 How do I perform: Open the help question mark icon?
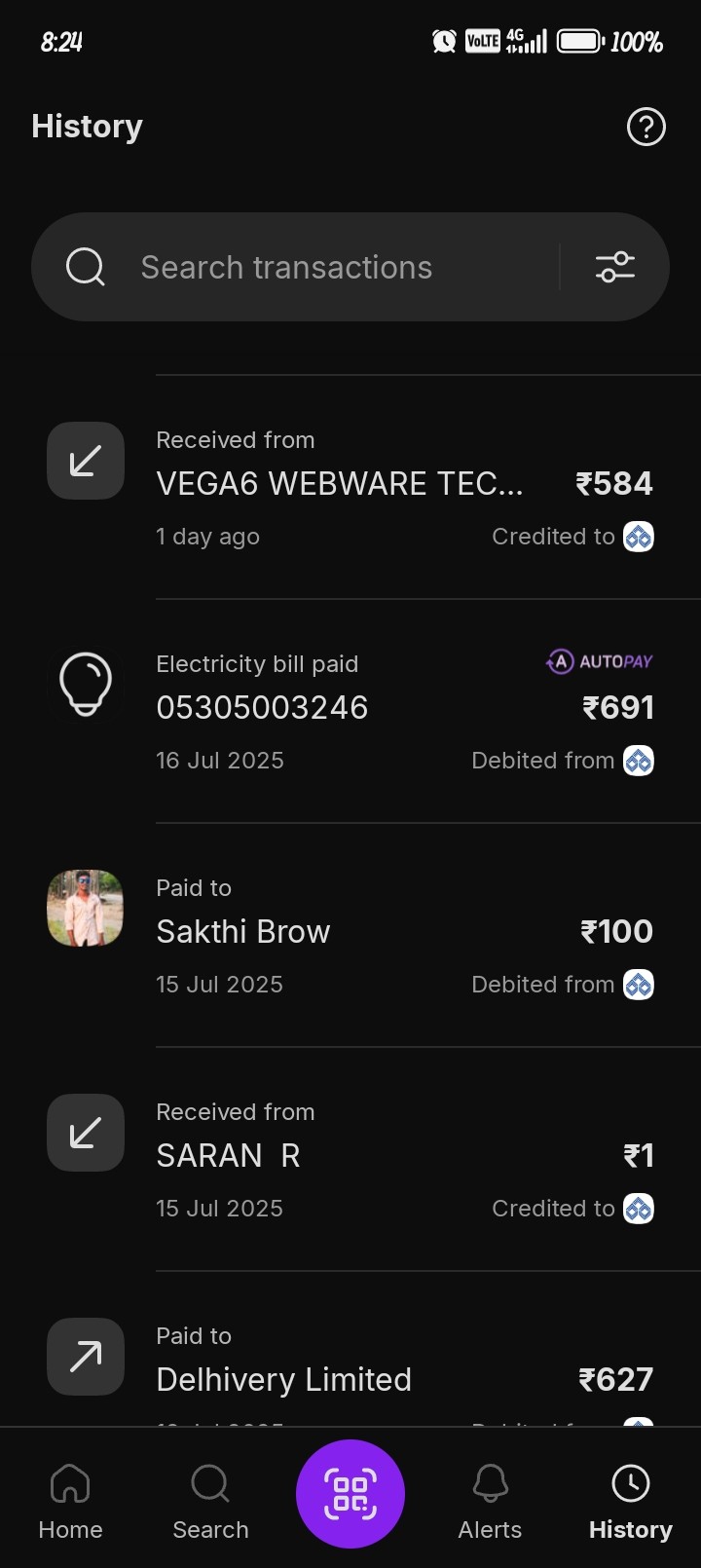[x=646, y=127]
